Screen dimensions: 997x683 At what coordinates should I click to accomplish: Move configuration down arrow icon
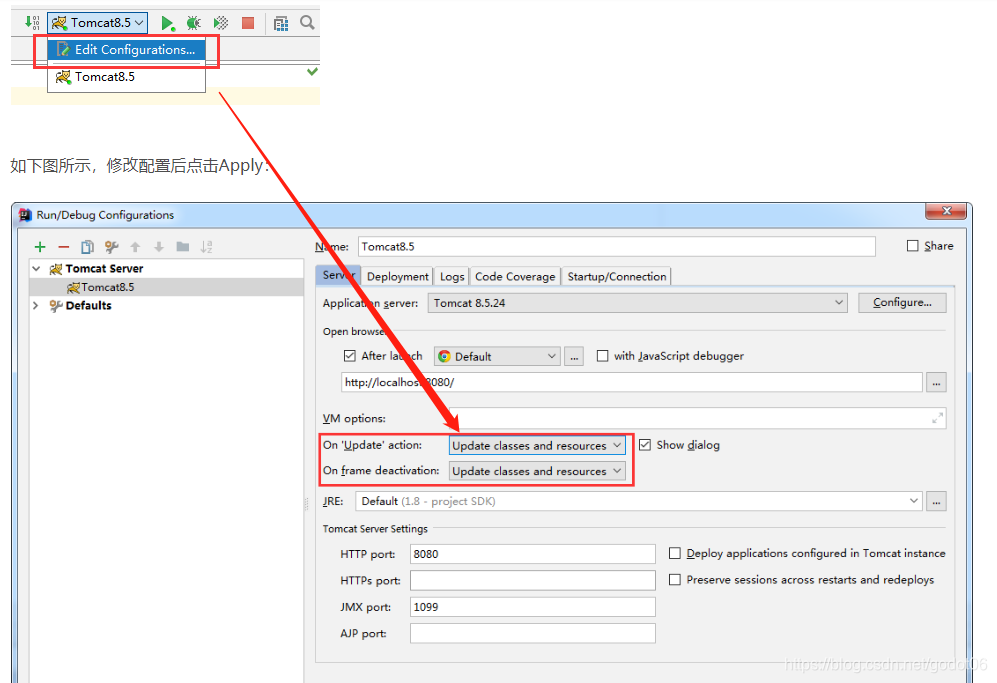(x=159, y=247)
